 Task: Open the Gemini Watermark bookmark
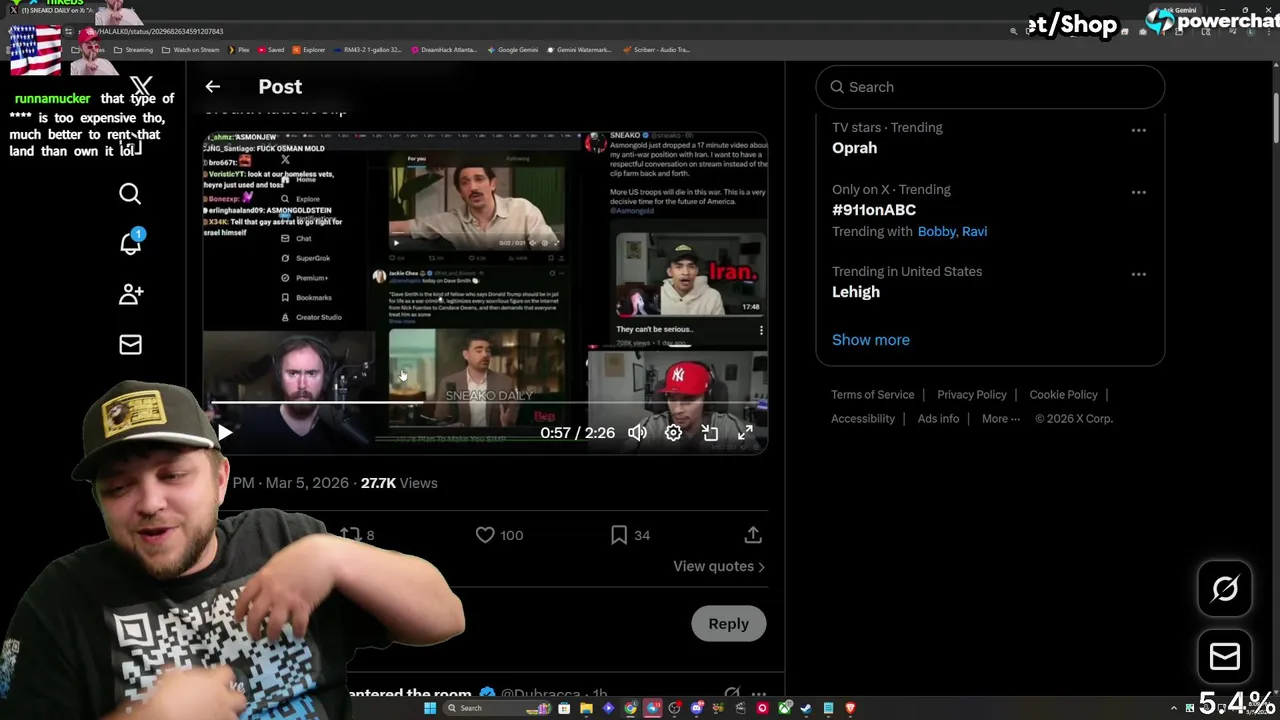click(579, 49)
